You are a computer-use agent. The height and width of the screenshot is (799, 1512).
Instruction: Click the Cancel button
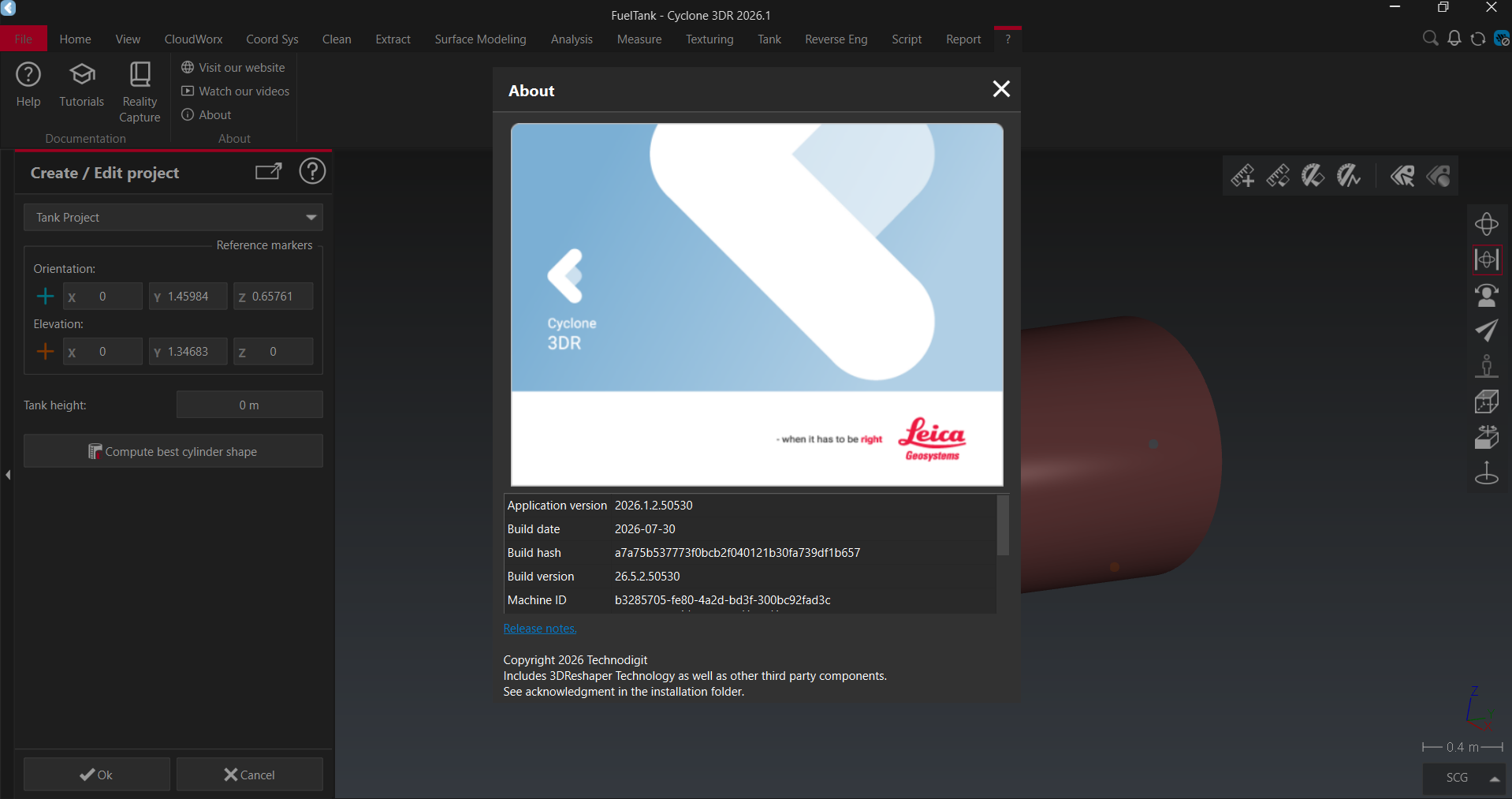(249, 775)
